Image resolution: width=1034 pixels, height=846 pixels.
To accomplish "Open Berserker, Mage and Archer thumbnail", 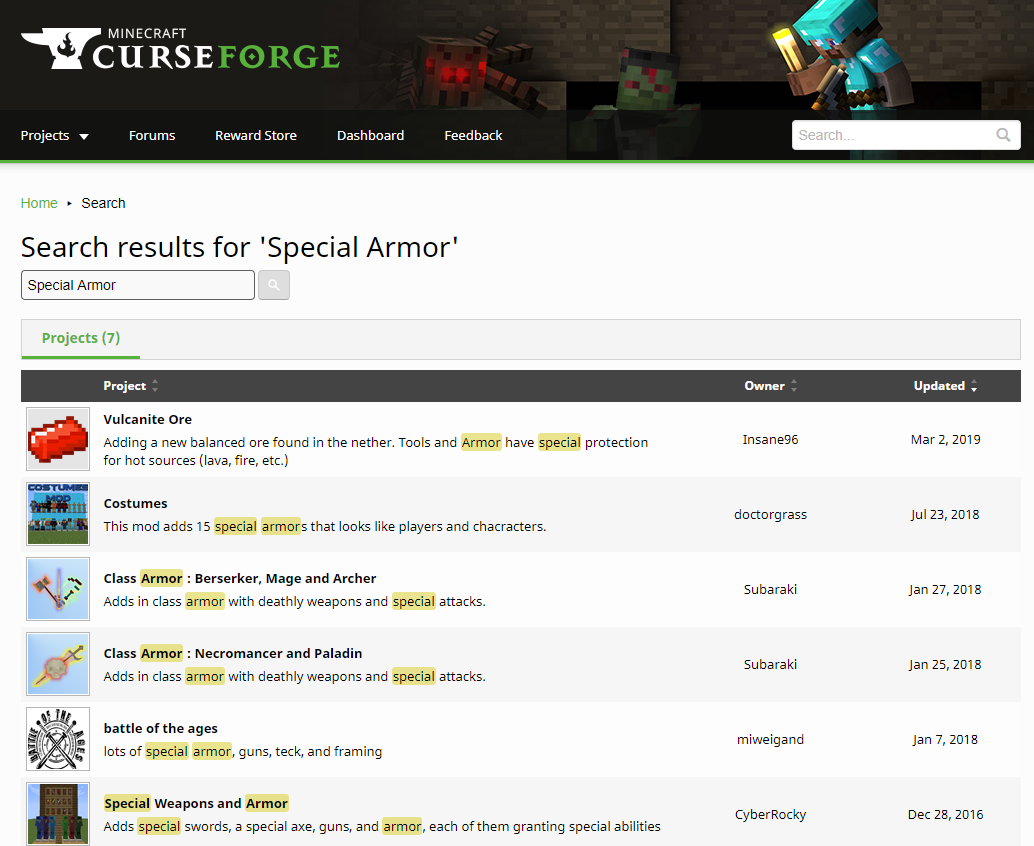I will (58, 589).
